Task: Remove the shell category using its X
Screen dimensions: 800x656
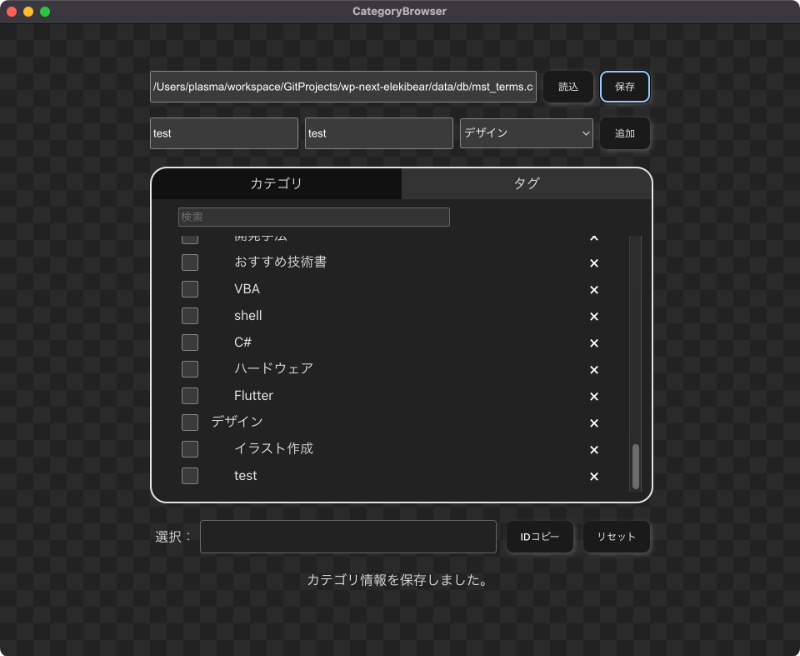Action: [593, 316]
